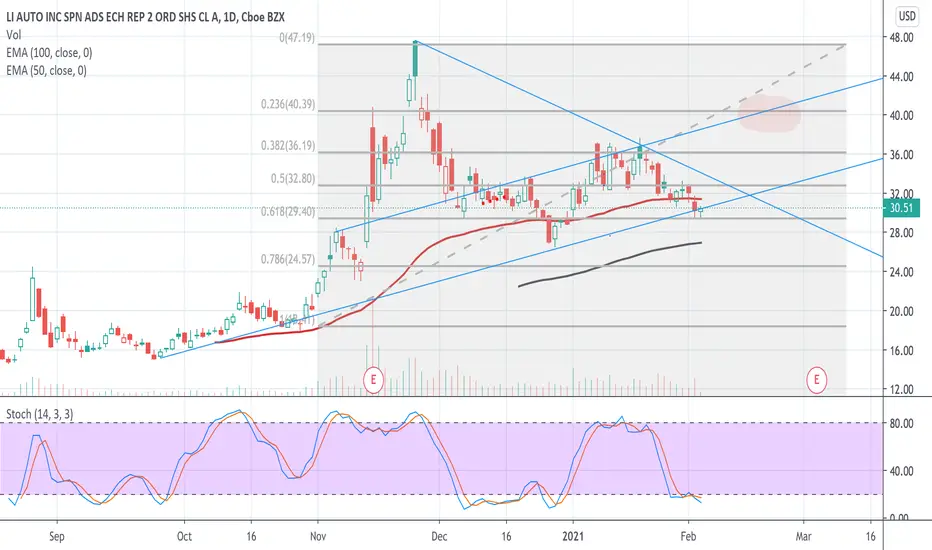Click the Sep date axis label
Image resolution: width=932 pixels, height=550 pixels.
pos(56,536)
